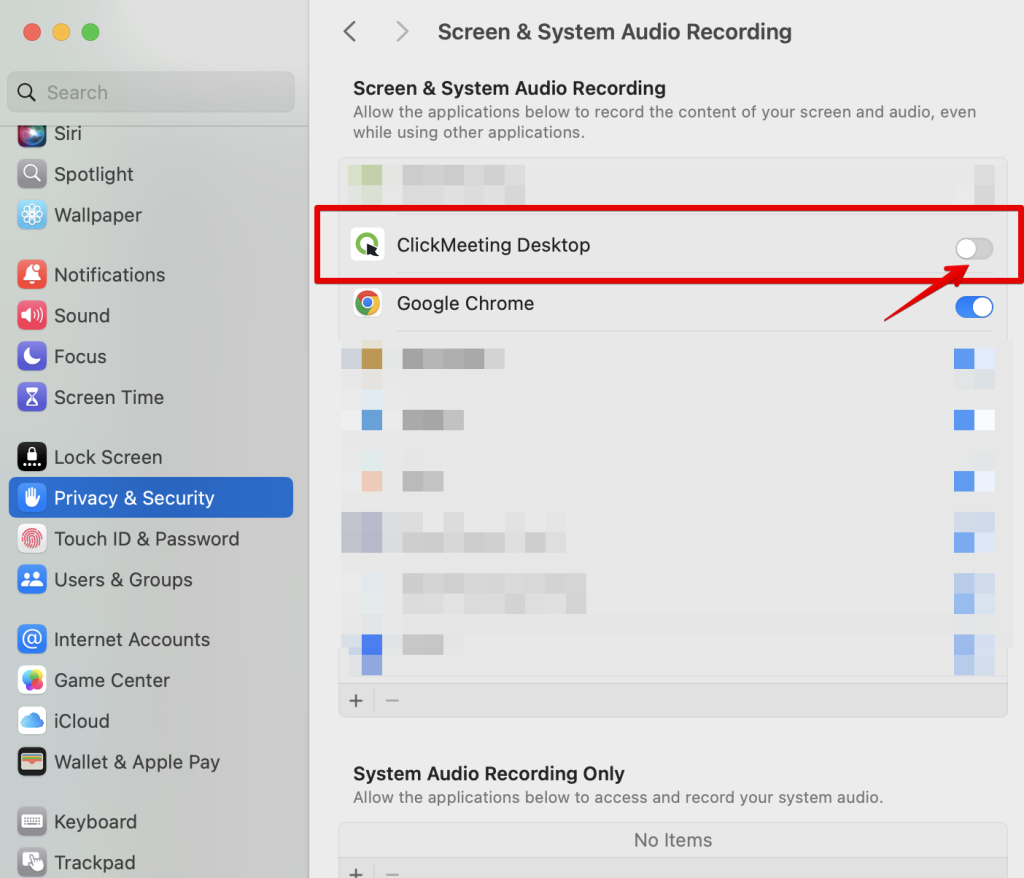This screenshot has width=1024, height=878.
Task: Open Sound settings
Action: [82, 316]
